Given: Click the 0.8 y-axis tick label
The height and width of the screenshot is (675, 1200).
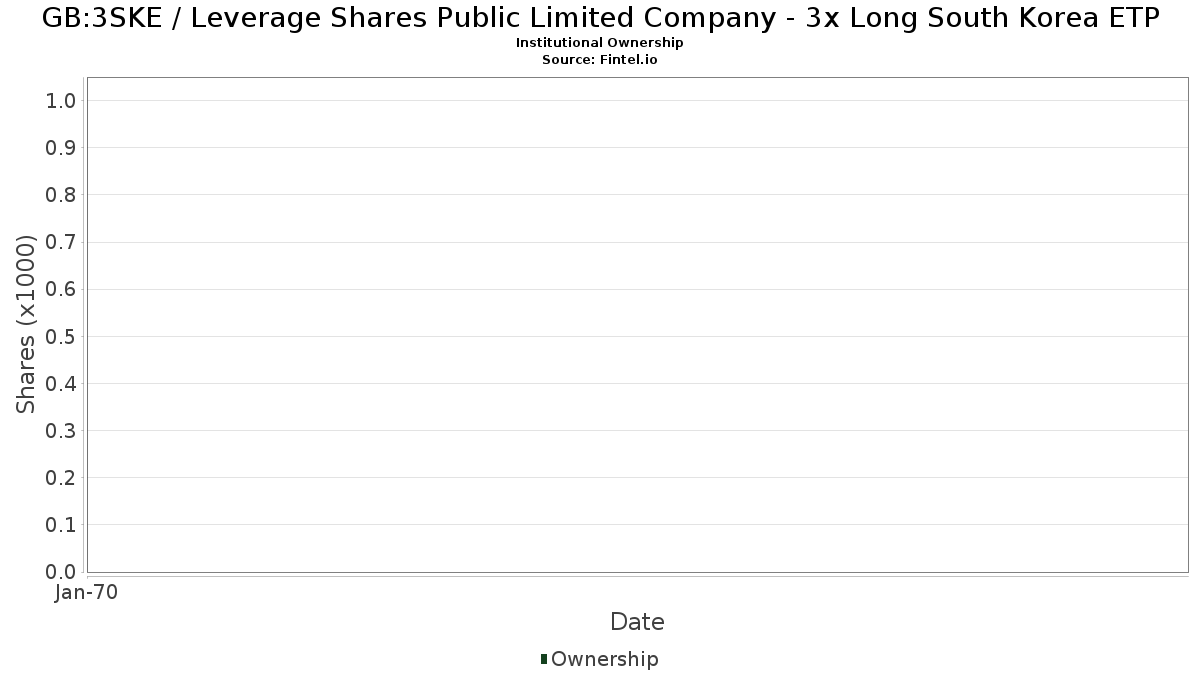Looking at the screenshot, I should pos(61,194).
